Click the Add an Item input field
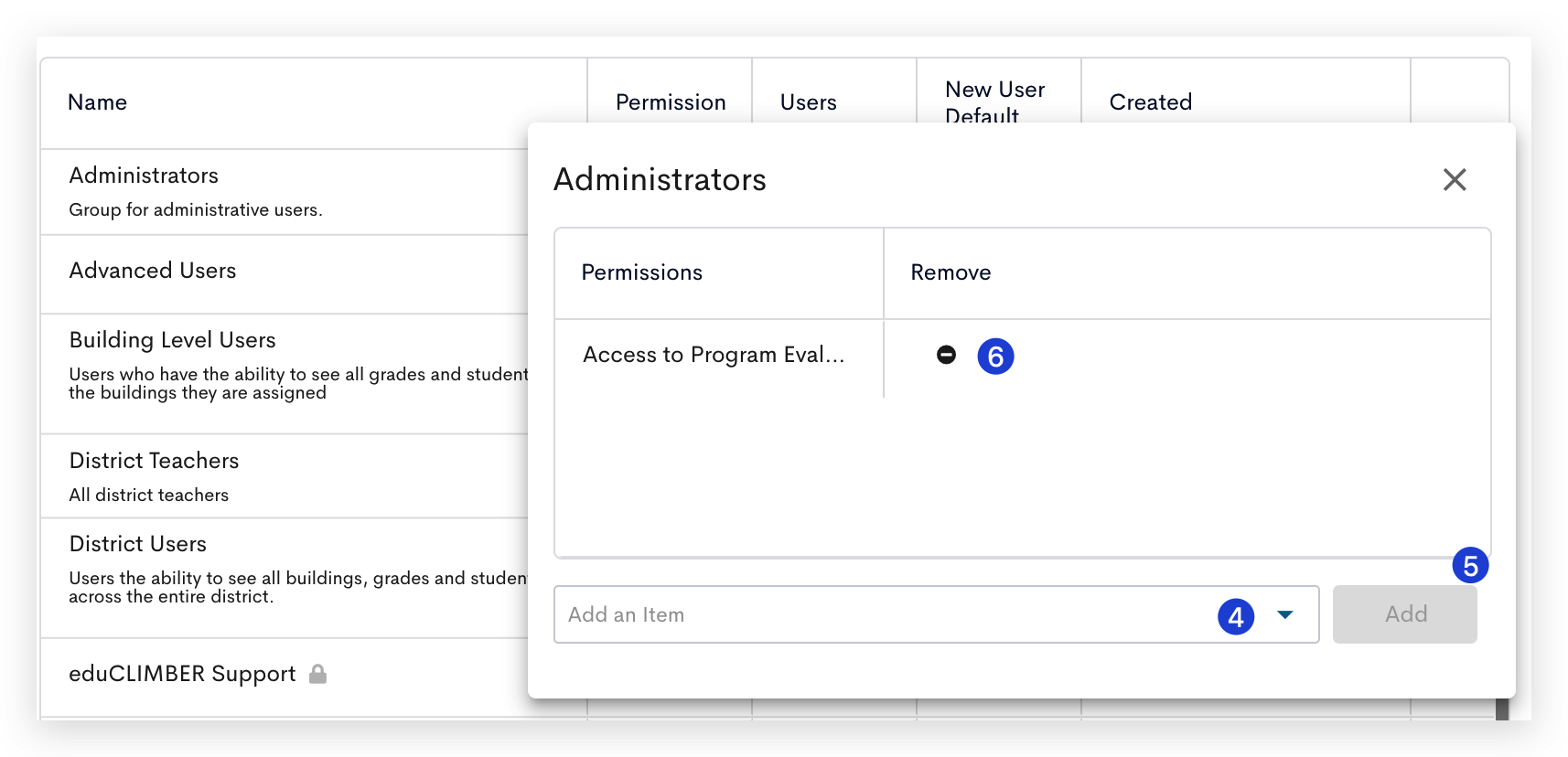Viewport: 1568px width, 757px height. 936,614
